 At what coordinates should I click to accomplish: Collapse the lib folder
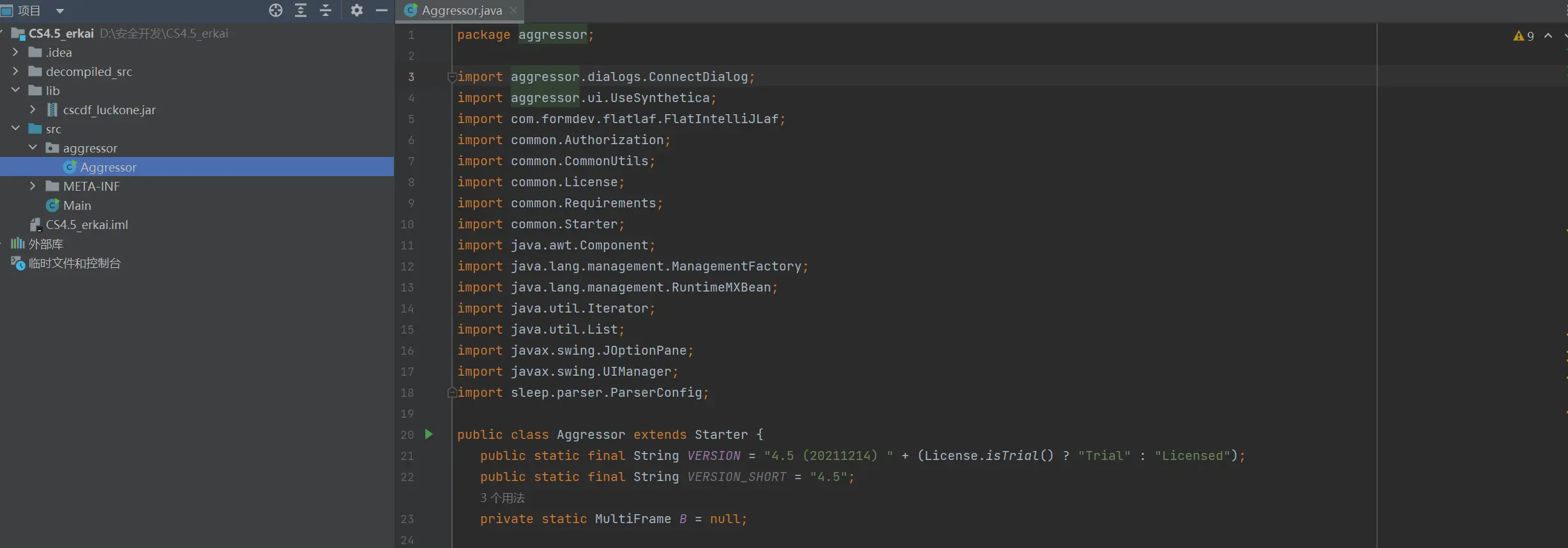pyautogui.click(x=16, y=91)
